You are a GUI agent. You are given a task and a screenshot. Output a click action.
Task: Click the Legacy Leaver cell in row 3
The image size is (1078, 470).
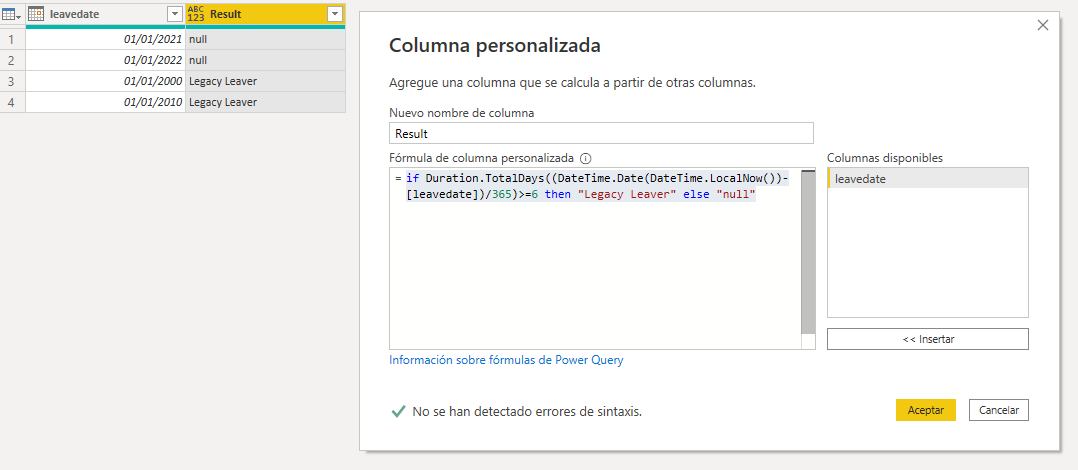[265, 81]
